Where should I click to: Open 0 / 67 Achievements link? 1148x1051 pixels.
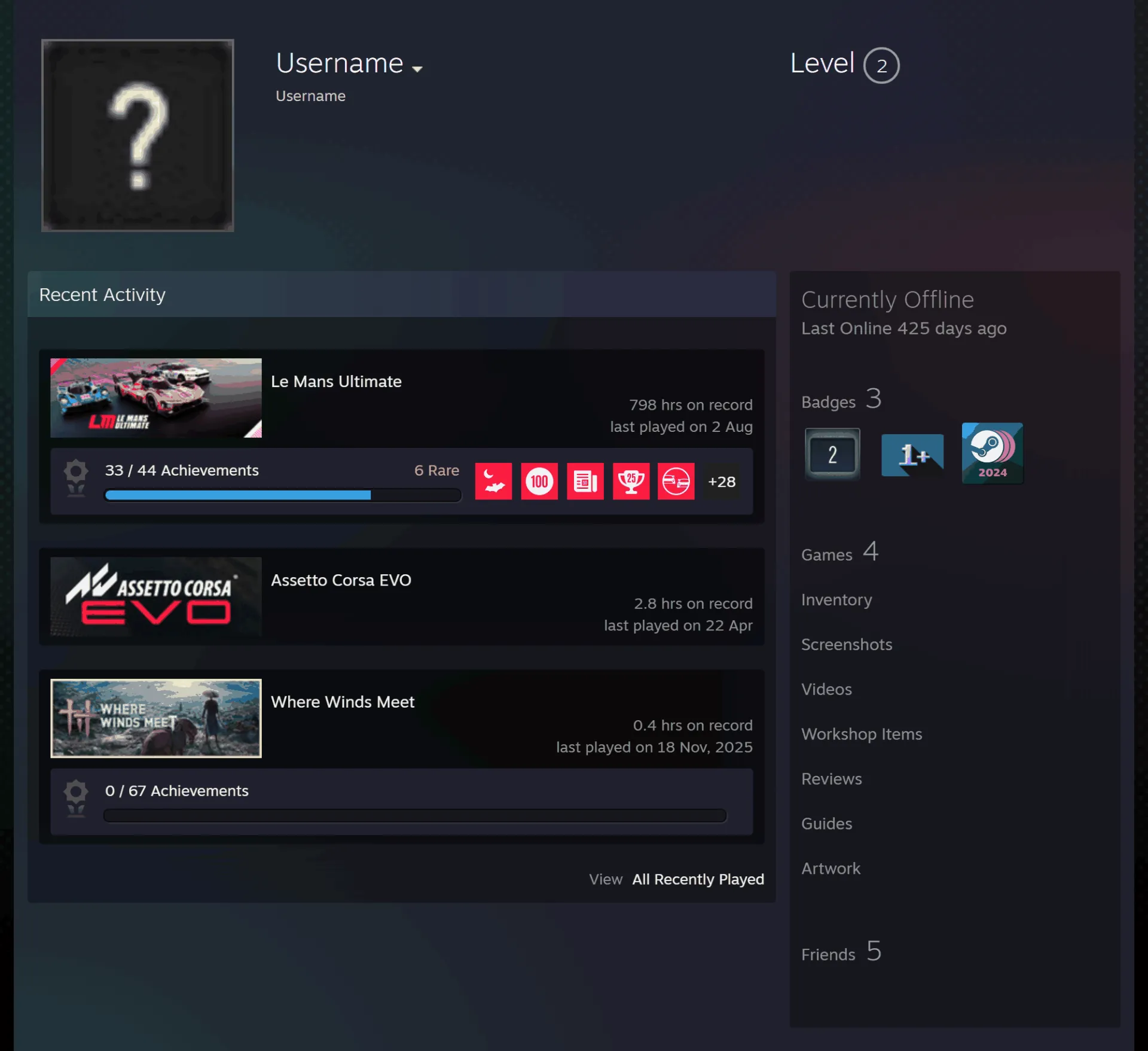176,791
